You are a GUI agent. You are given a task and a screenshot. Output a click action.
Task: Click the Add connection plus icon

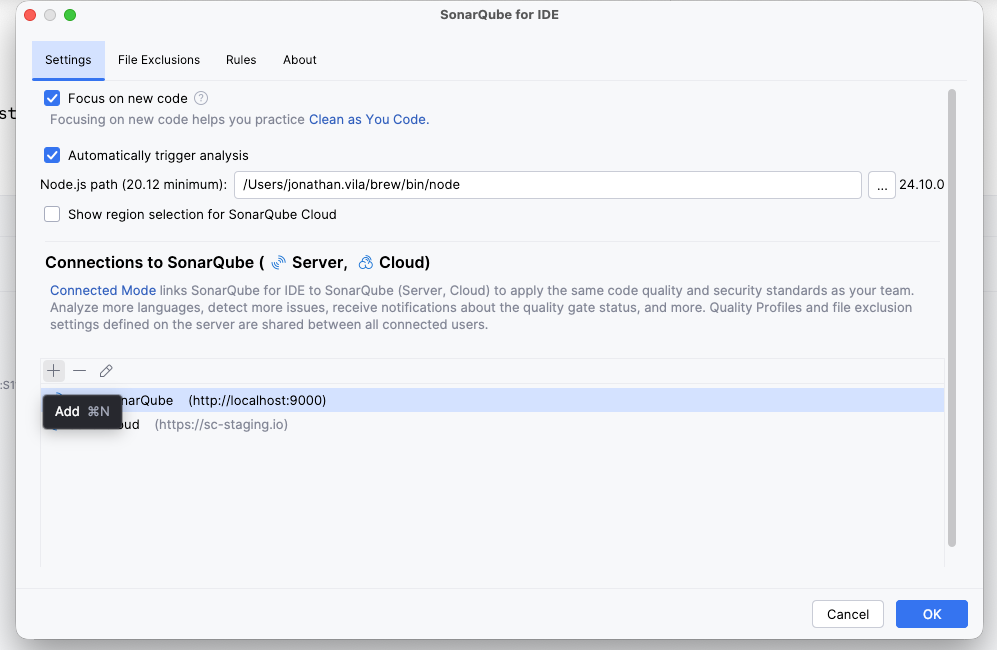pos(54,371)
